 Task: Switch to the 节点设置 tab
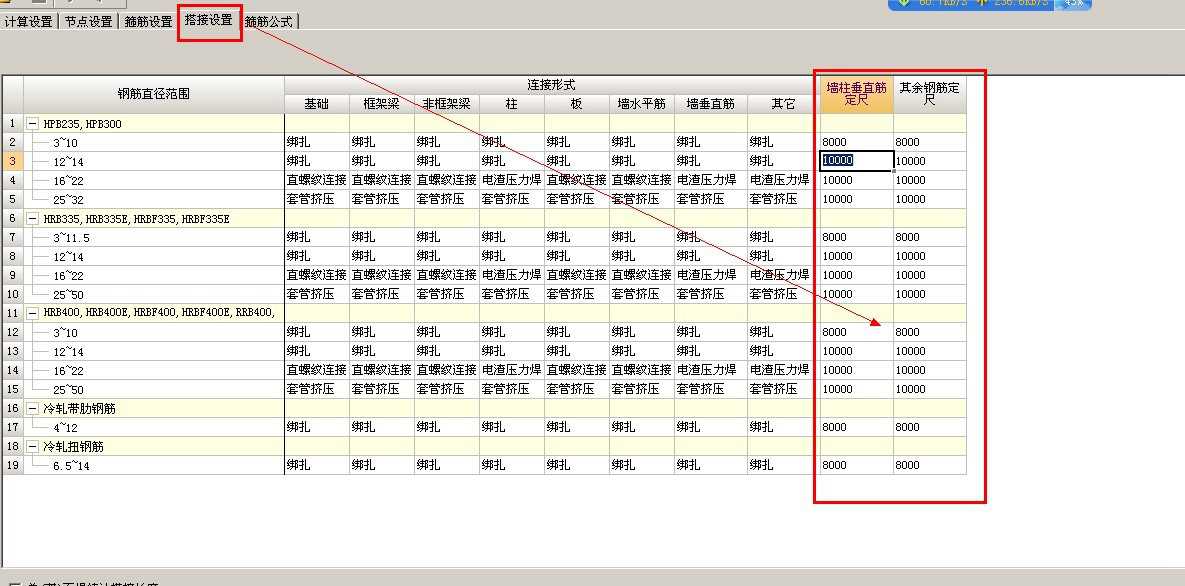pos(88,22)
